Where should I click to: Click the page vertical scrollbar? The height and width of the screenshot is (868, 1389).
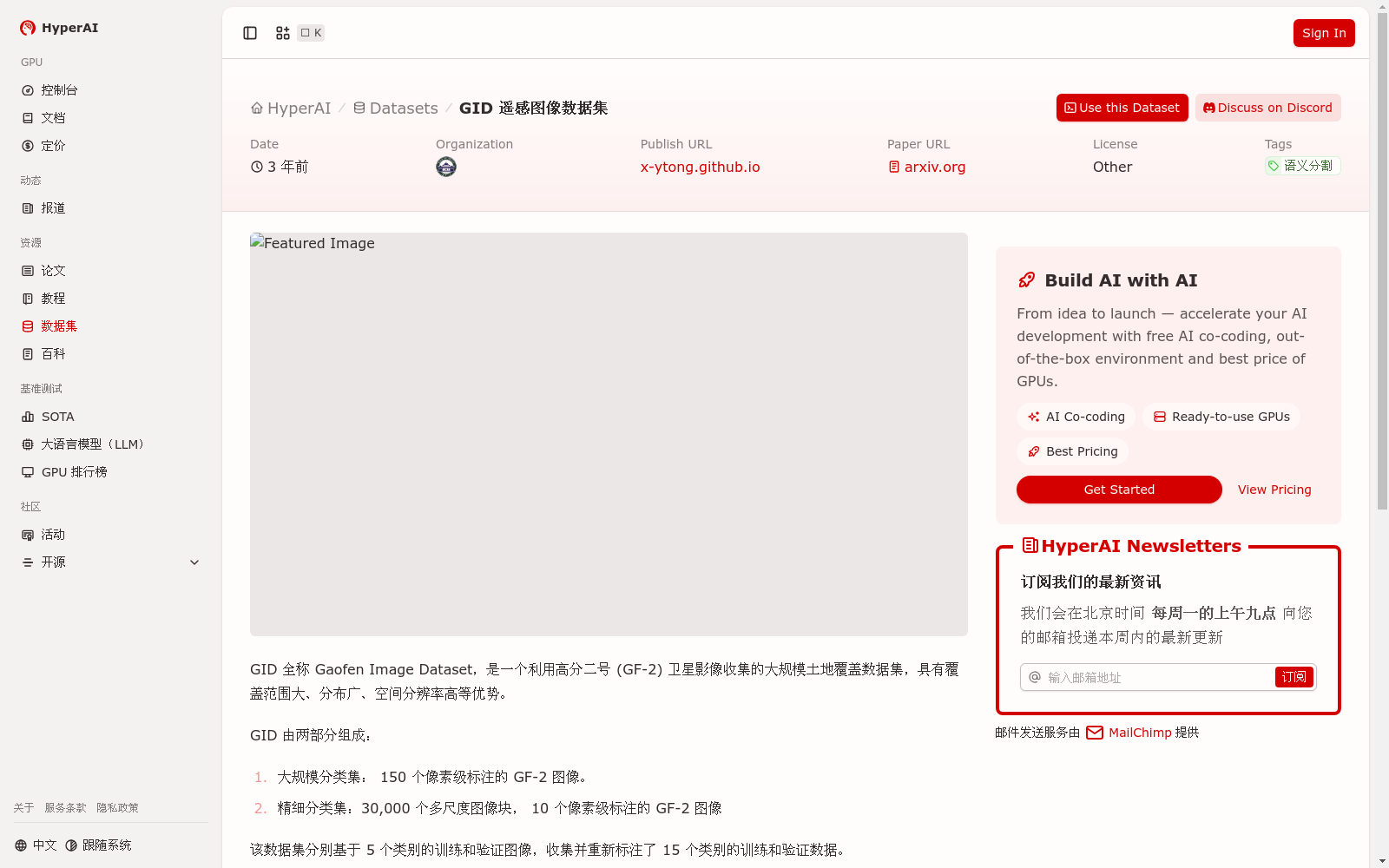point(1382,260)
